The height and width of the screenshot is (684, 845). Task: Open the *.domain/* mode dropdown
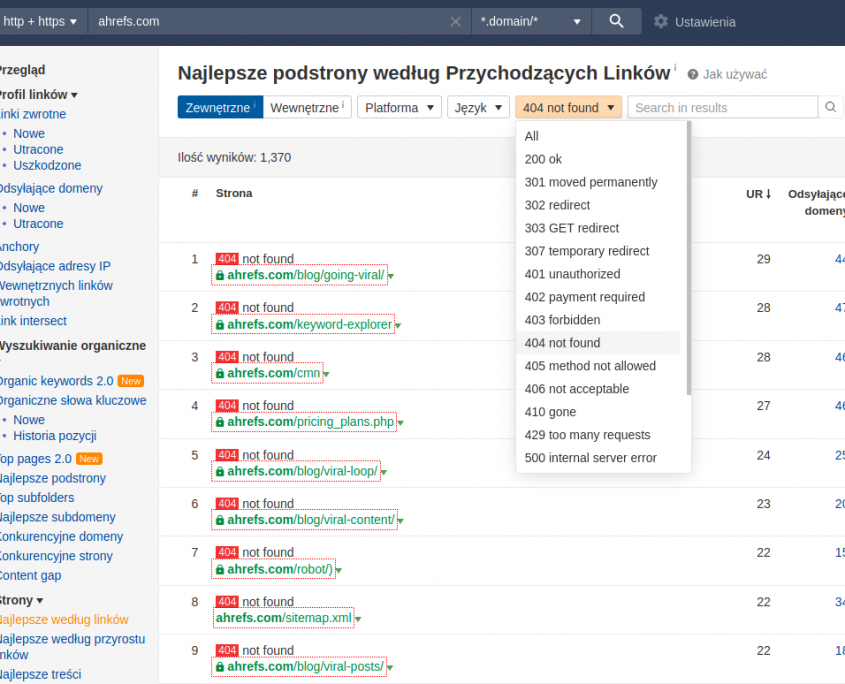pos(531,22)
